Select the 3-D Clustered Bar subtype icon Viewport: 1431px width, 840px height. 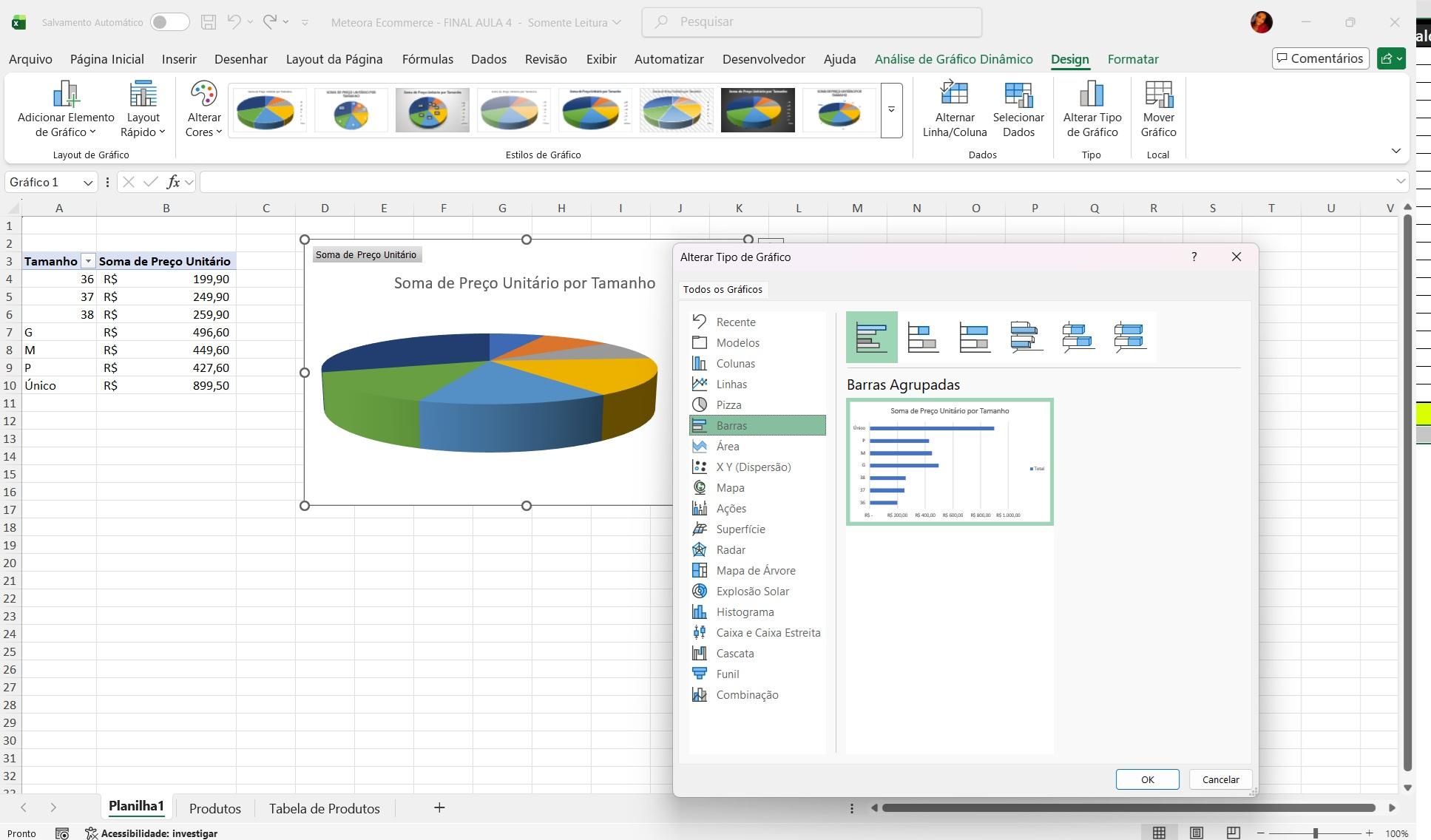click(1026, 338)
